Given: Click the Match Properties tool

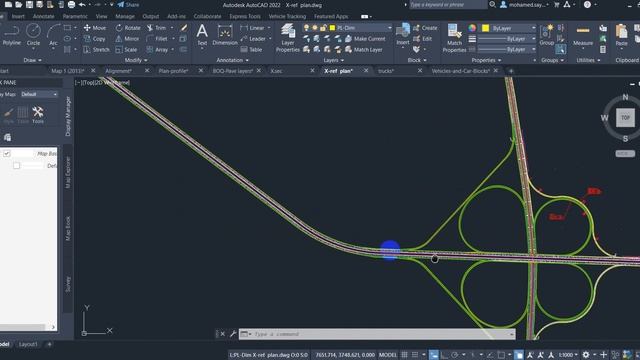Looking at the screenshot, I should pyautogui.click(x=454, y=38).
